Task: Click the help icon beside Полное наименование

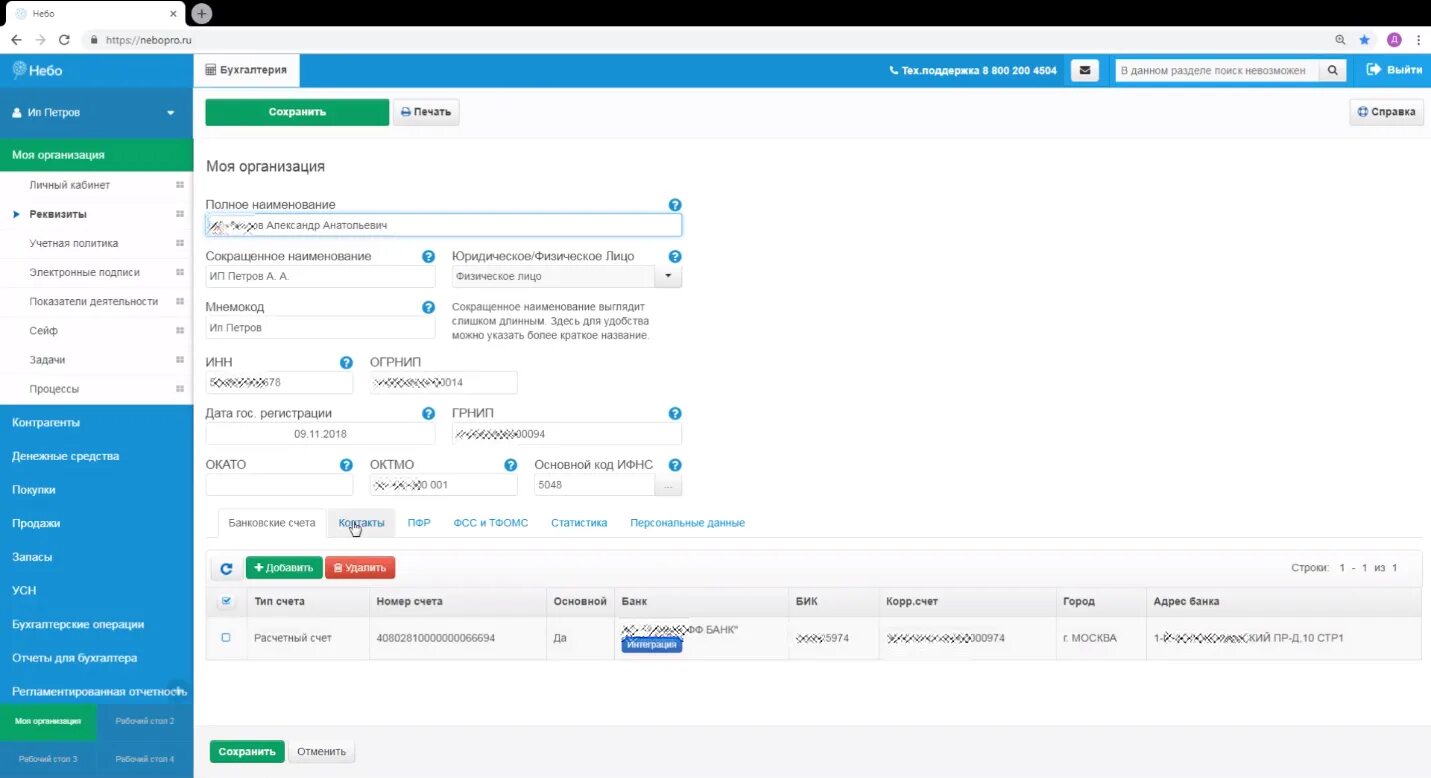Action: pyautogui.click(x=675, y=205)
